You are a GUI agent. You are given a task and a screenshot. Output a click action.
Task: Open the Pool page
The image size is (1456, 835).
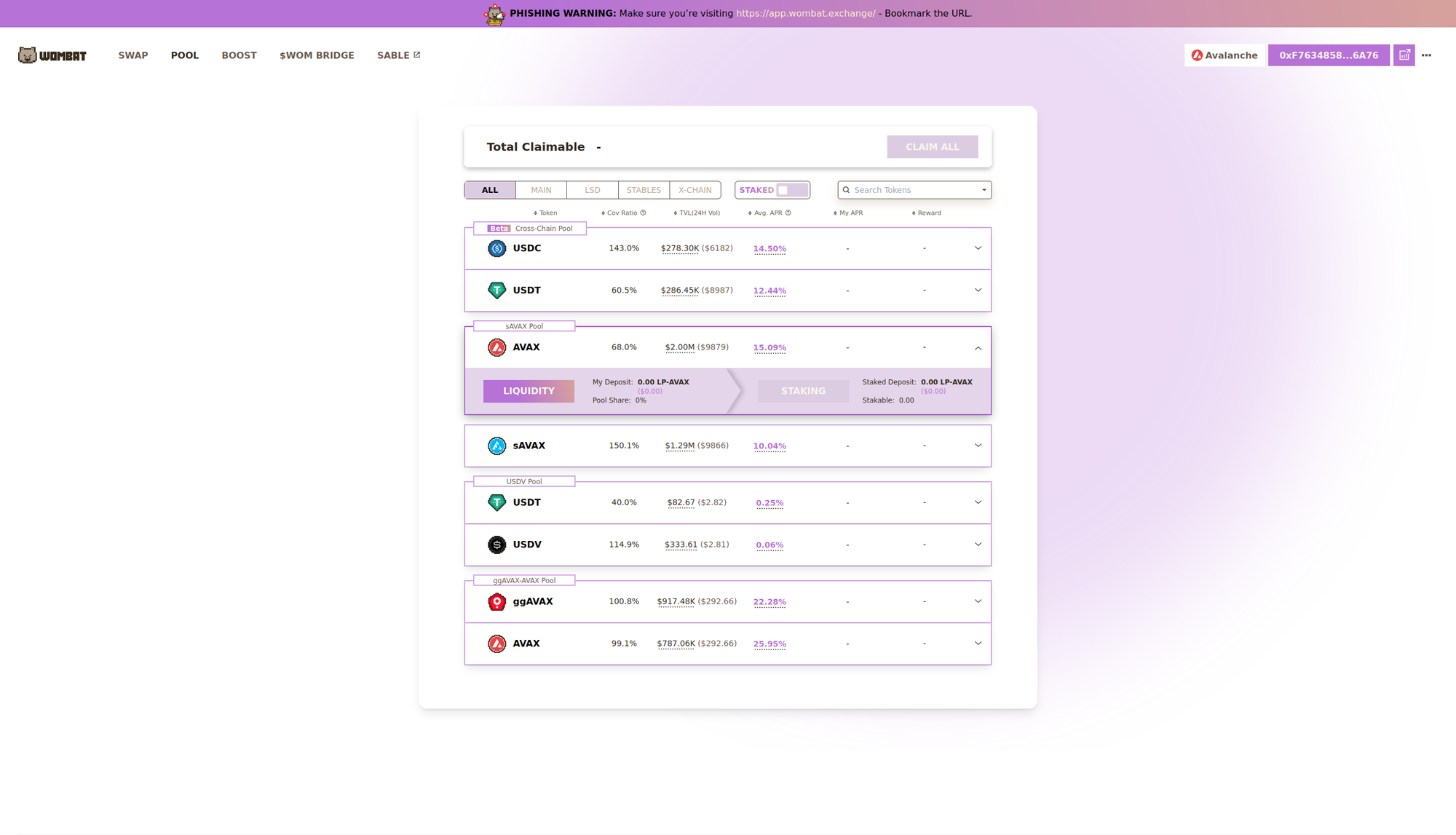[185, 55]
